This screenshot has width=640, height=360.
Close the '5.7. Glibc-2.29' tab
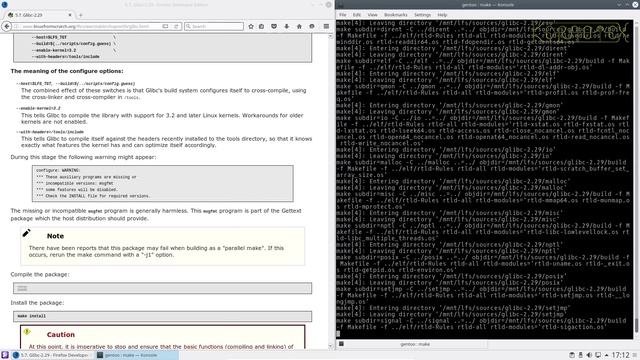pos(70,15)
